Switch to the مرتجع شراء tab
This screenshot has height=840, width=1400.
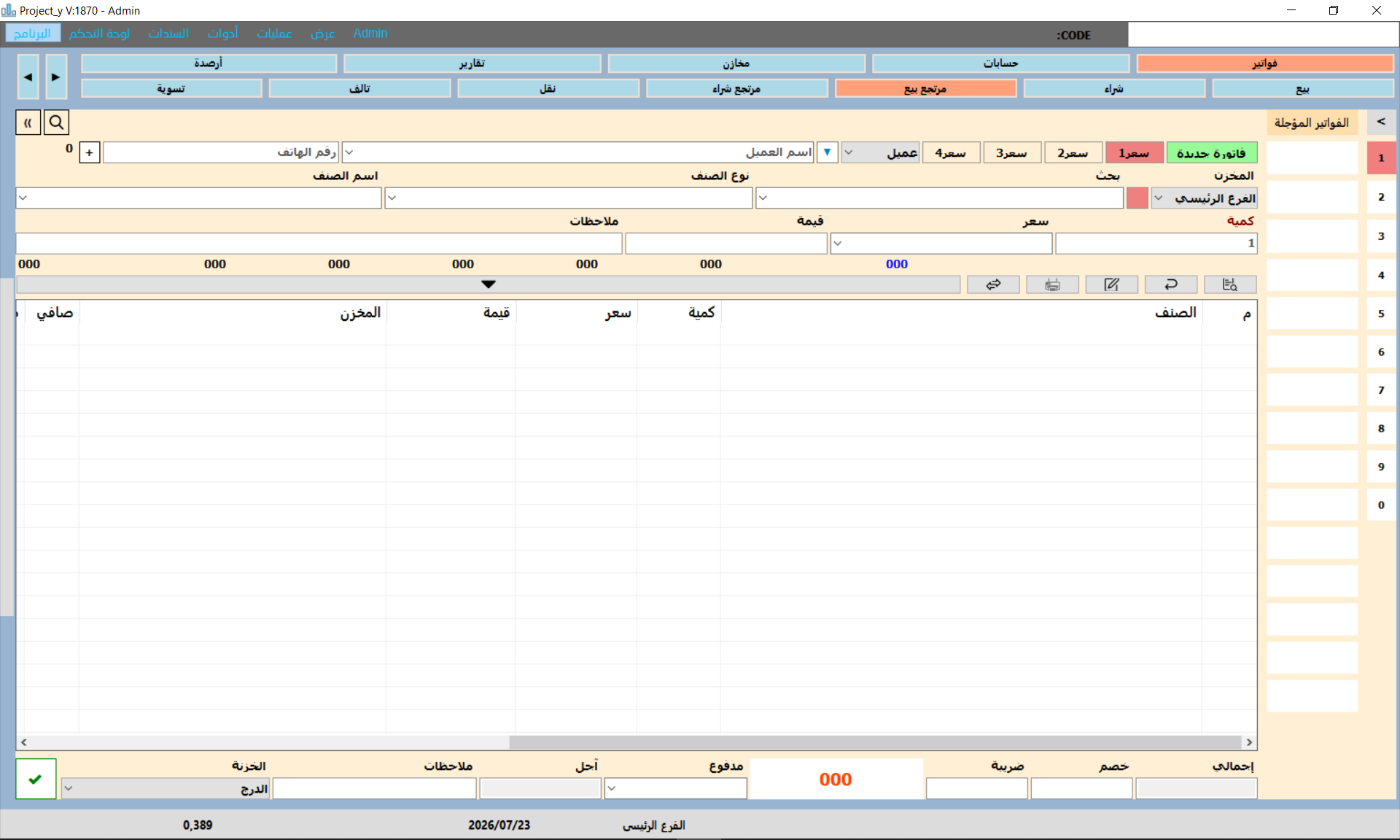[x=736, y=89]
